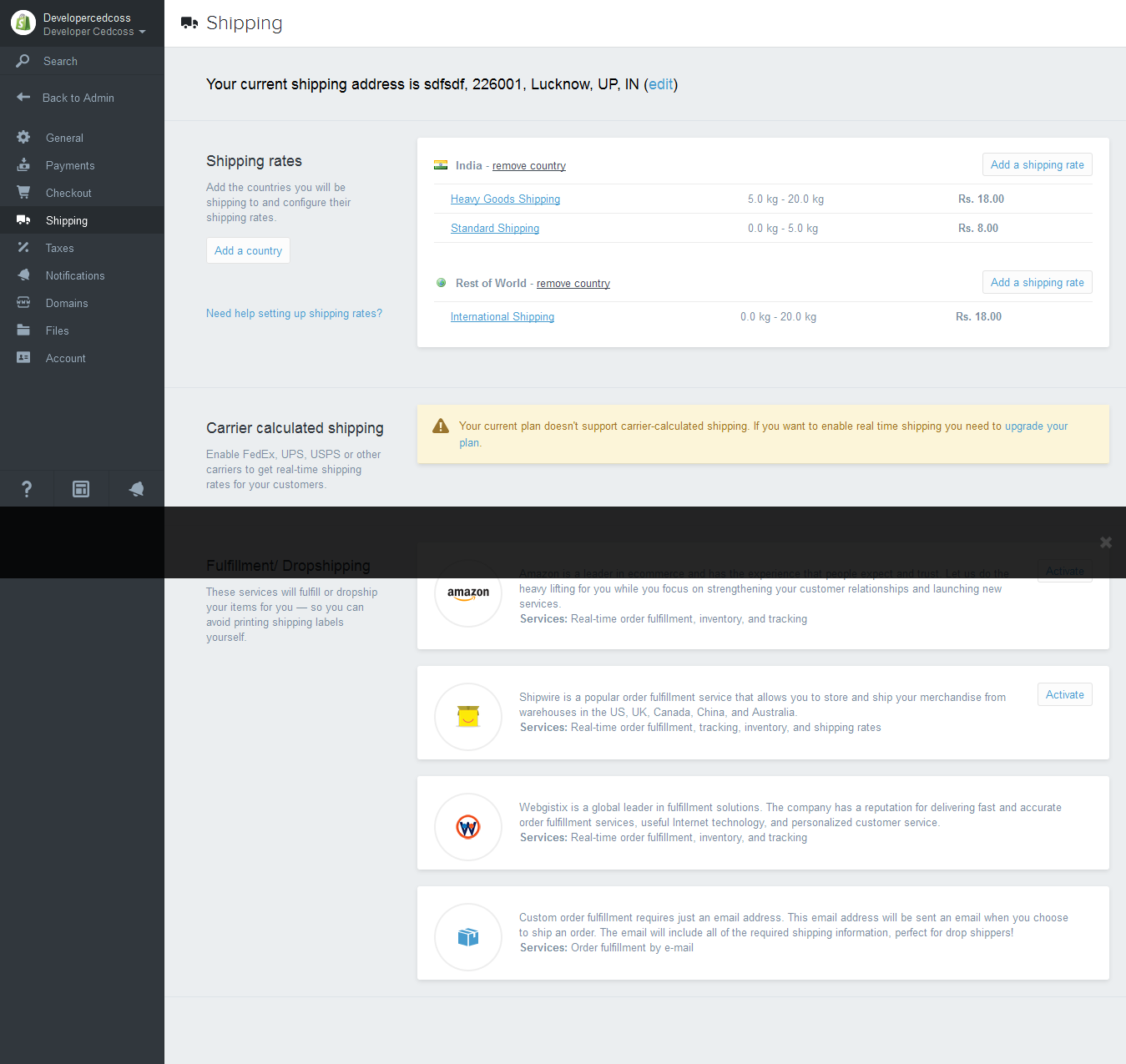Go to Taxes settings

tap(59, 248)
